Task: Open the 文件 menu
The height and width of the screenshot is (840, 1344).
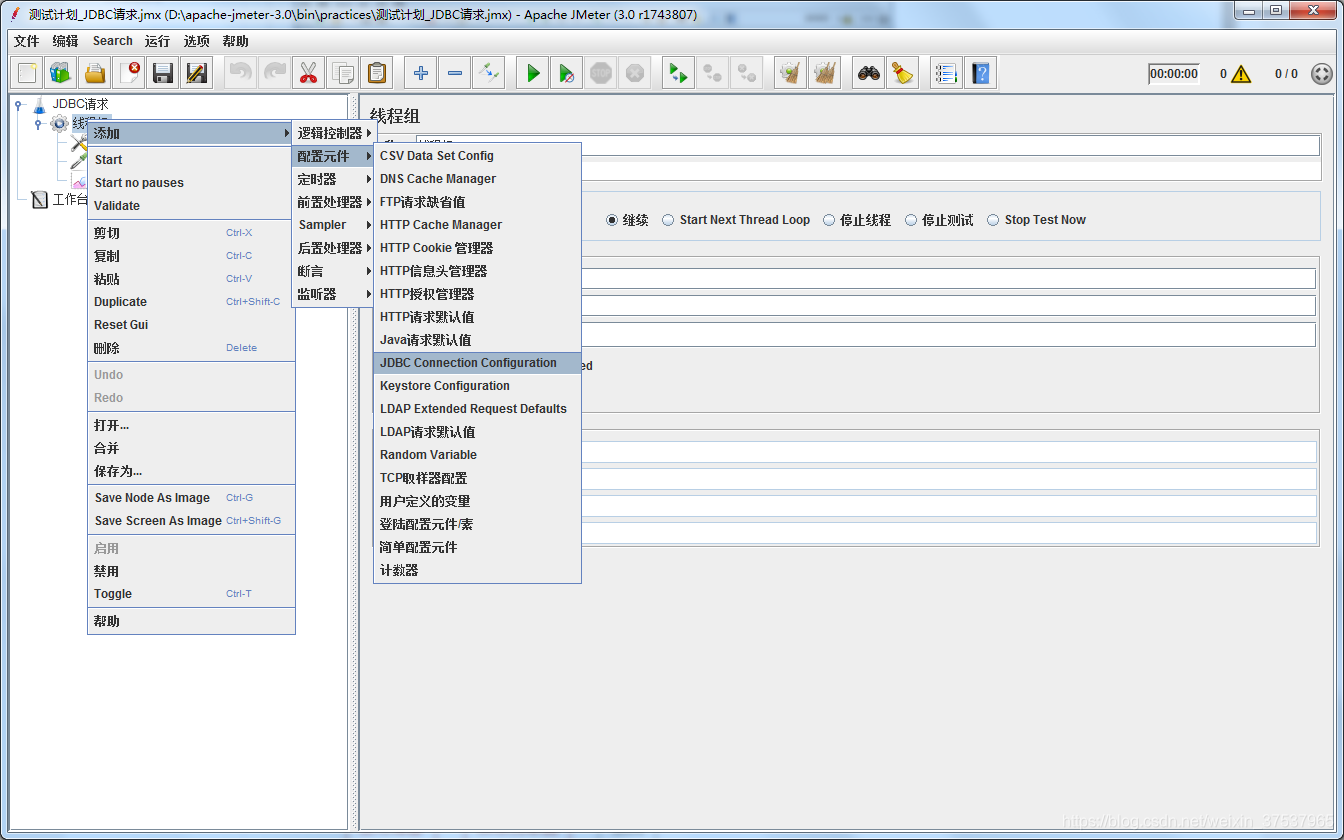Action: (26, 41)
